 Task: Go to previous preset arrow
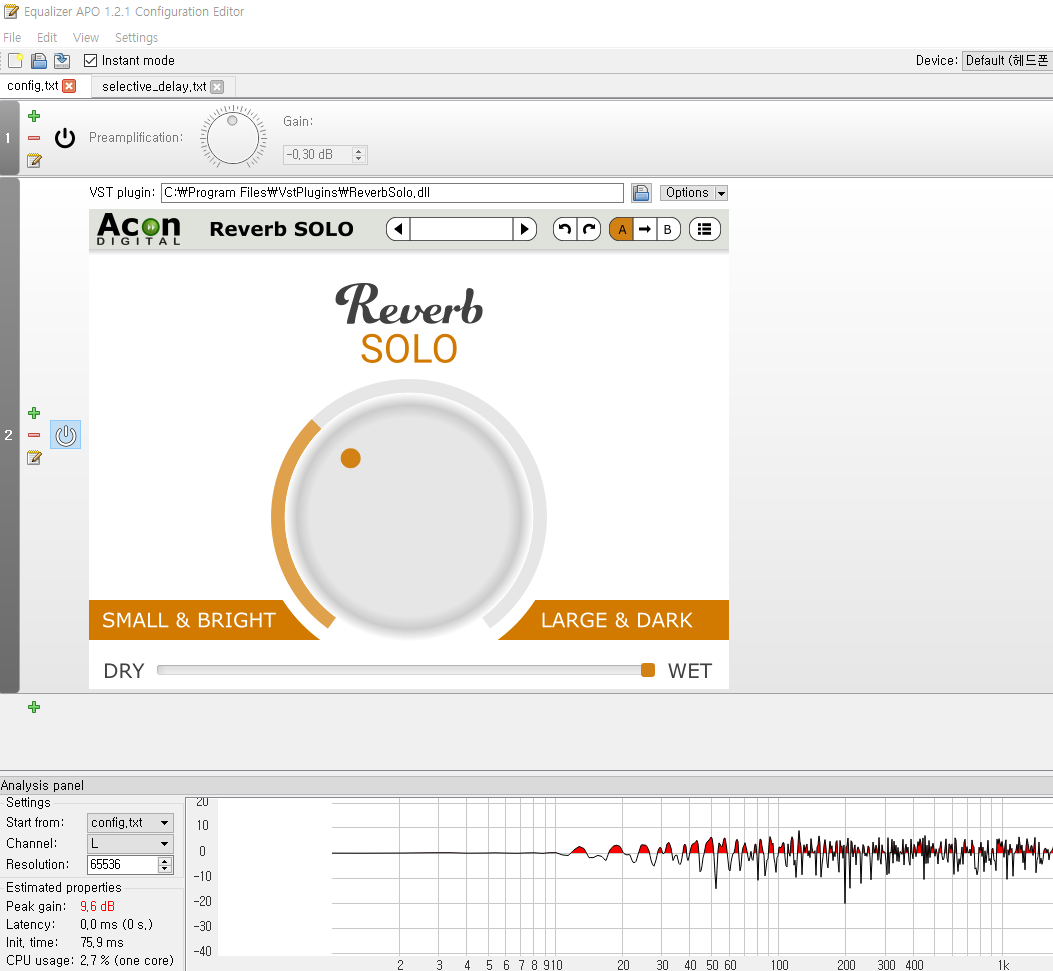(x=398, y=229)
